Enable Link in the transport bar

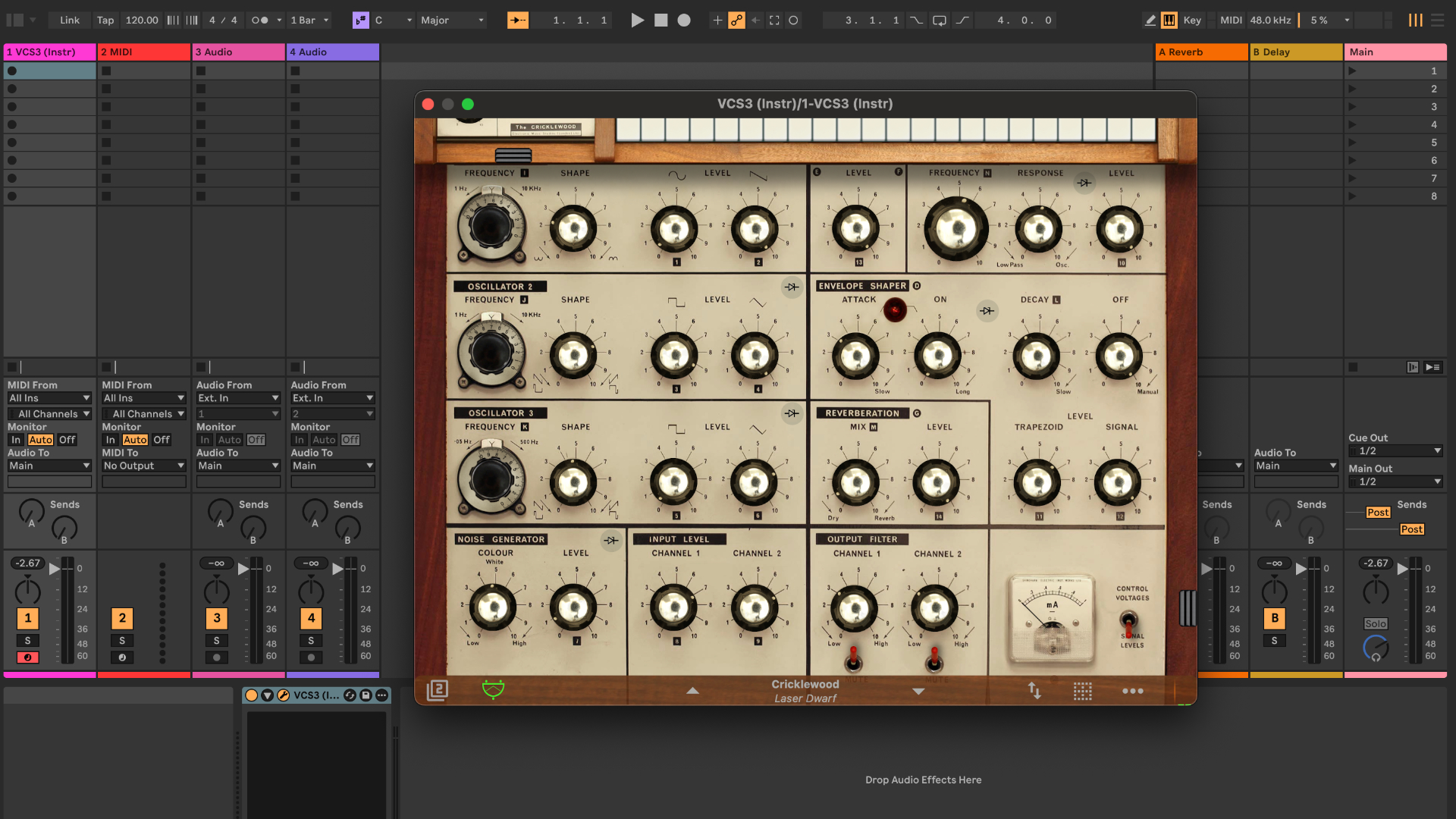(69, 20)
